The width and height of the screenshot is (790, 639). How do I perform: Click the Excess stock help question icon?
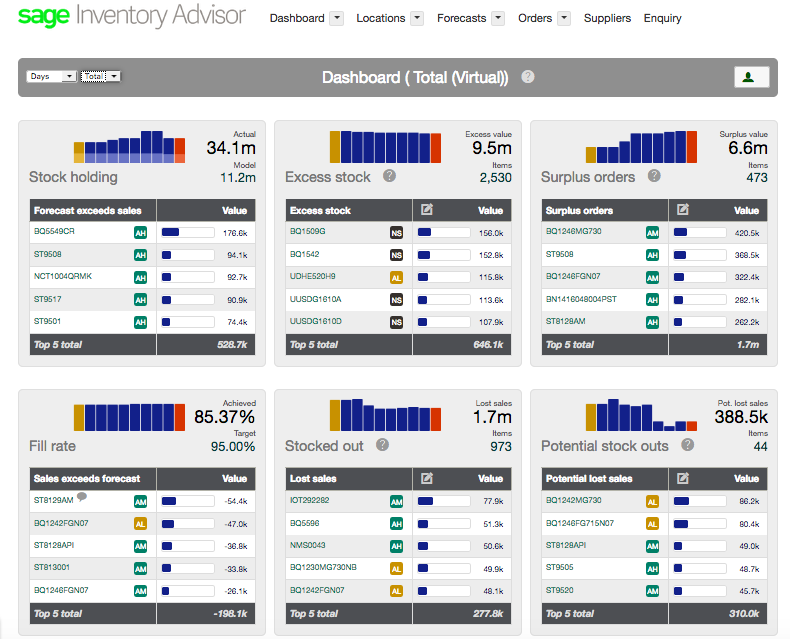coord(389,176)
